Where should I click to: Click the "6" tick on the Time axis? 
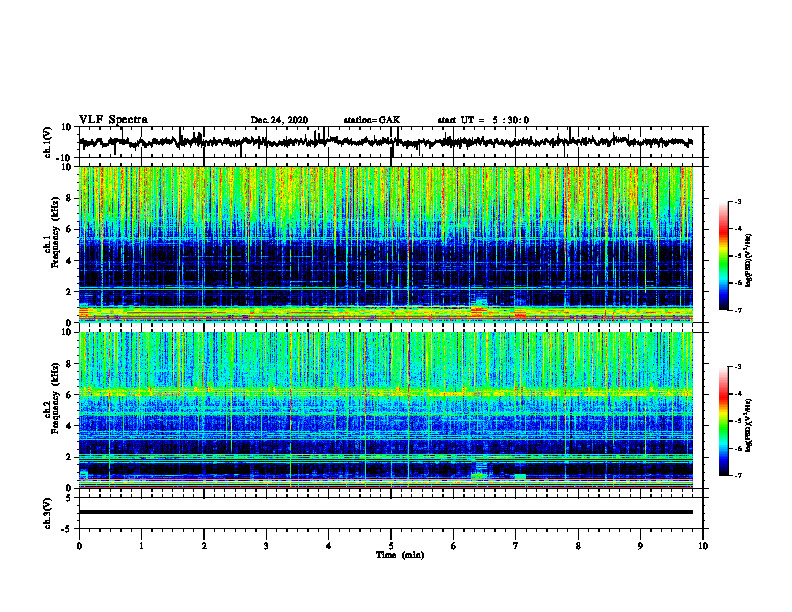coord(454,546)
